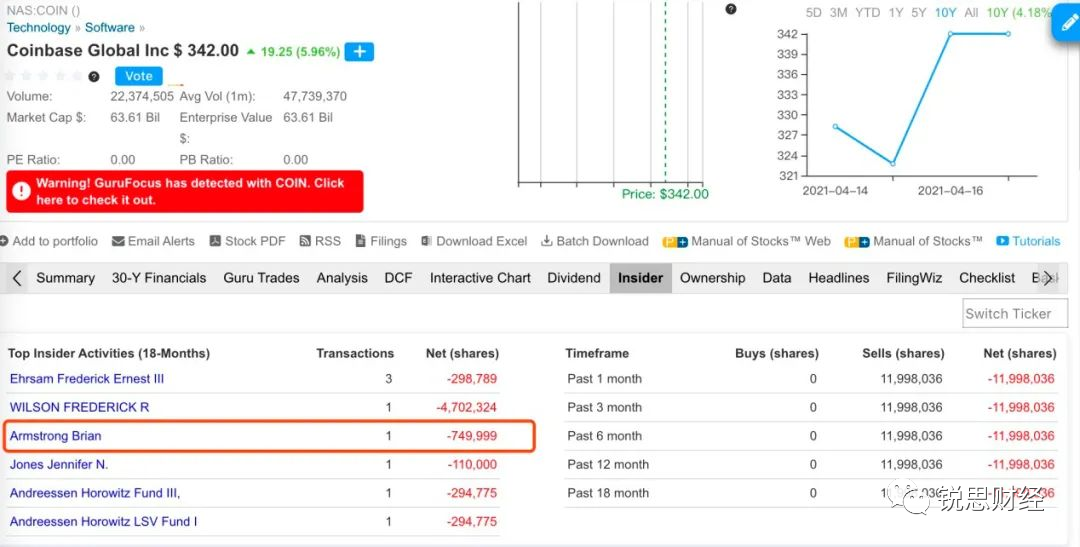
Task: Click the first rating star
Action: [10, 76]
